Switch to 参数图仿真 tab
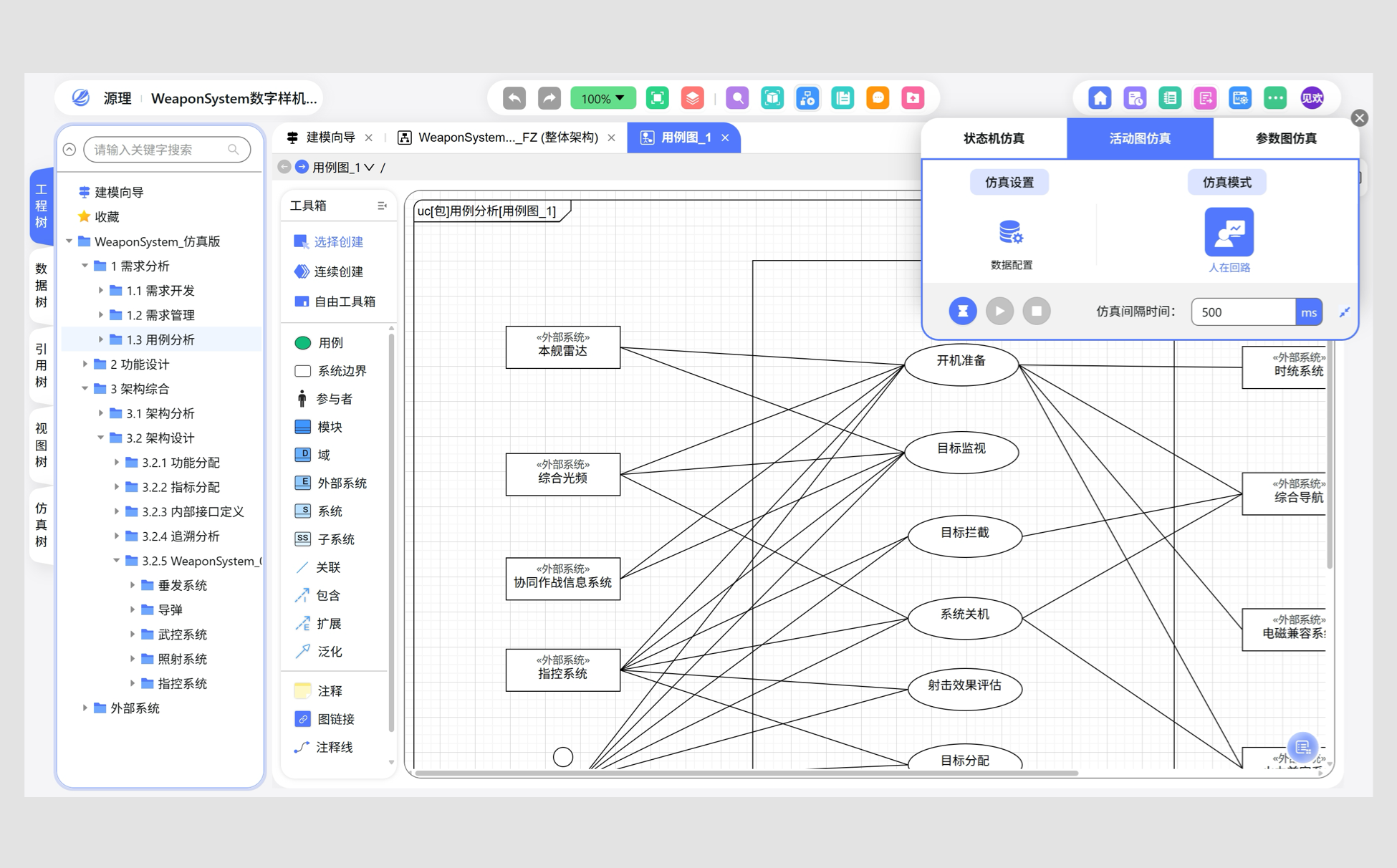 1286,138
